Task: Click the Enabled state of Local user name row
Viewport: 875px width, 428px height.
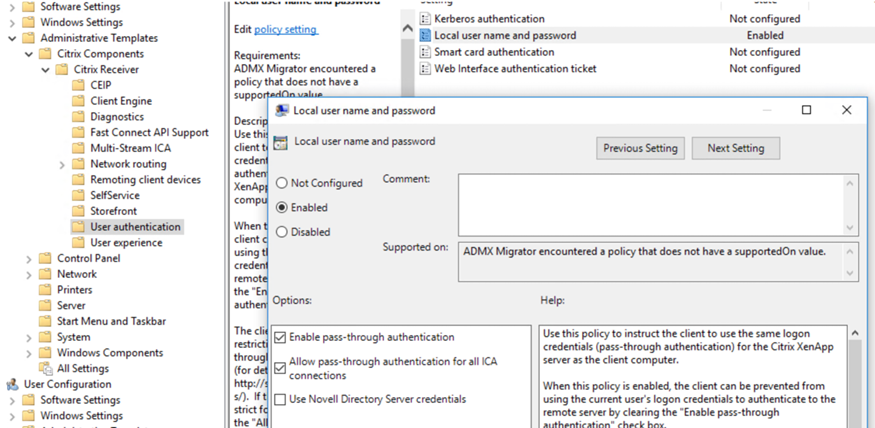Action: coord(765,36)
